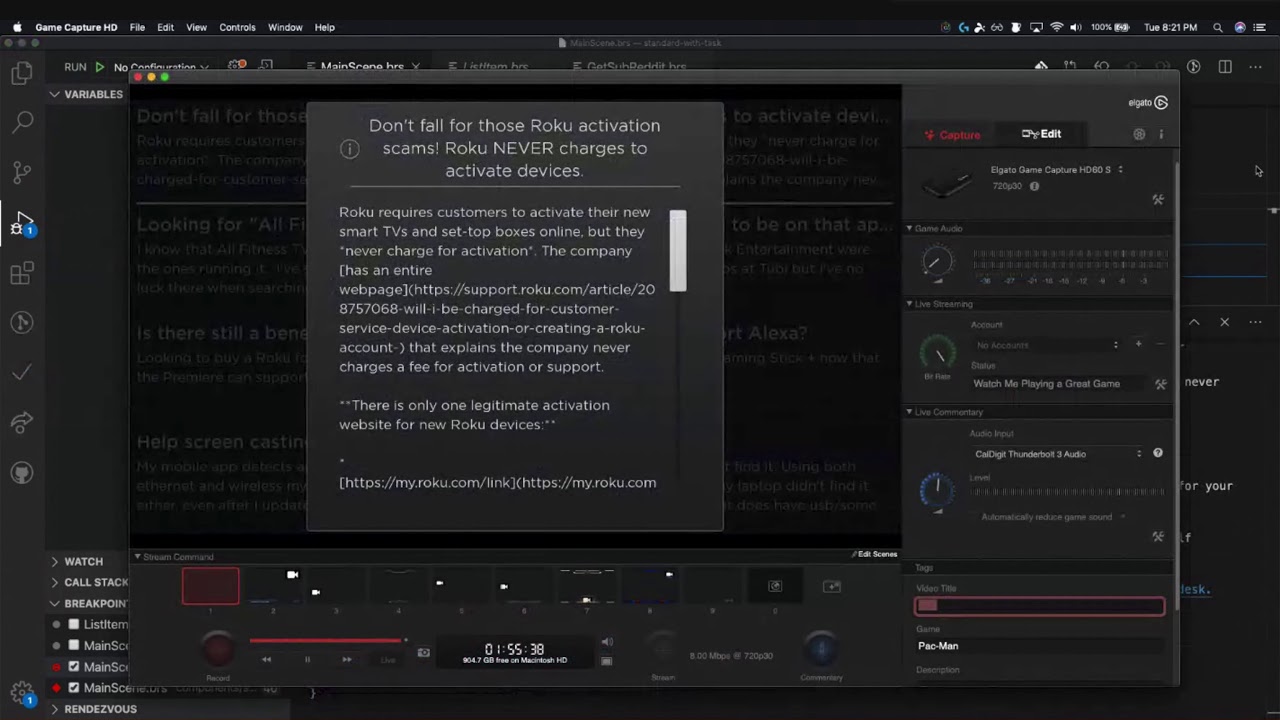The width and height of the screenshot is (1280, 720).
Task: Open the Explorer icon in VS Code activity bar
Action: point(22,73)
